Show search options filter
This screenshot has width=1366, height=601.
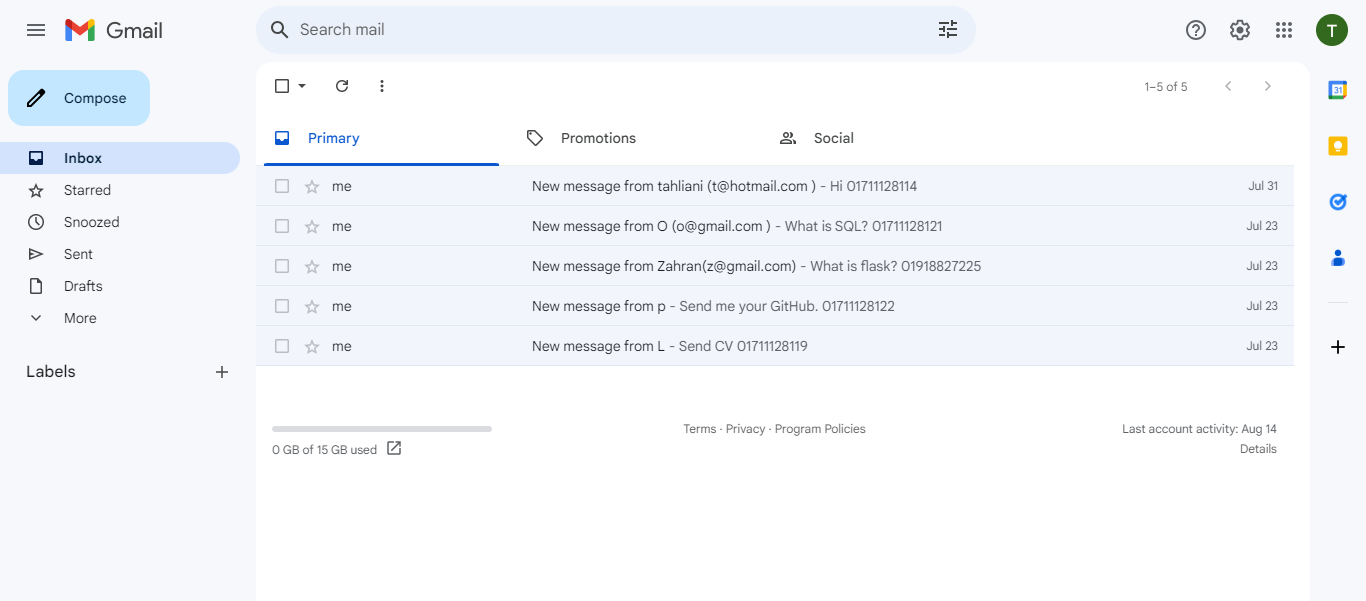point(948,30)
